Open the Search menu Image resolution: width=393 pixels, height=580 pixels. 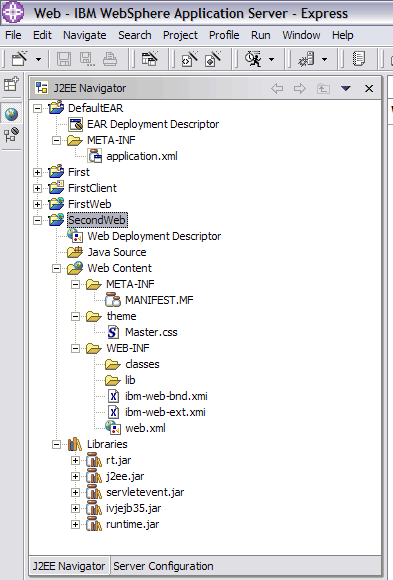pyautogui.click(x=135, y=35)
